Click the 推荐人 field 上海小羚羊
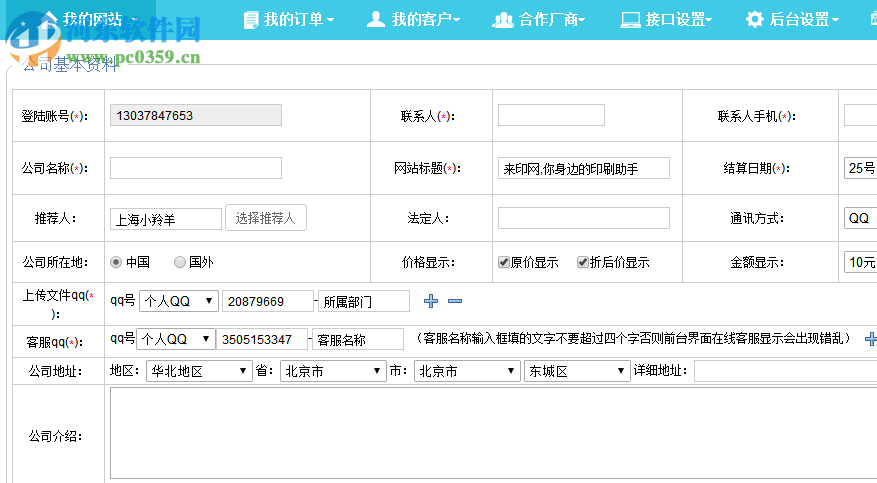This screenshot has height=483, width=877. (x=166, y=219)
